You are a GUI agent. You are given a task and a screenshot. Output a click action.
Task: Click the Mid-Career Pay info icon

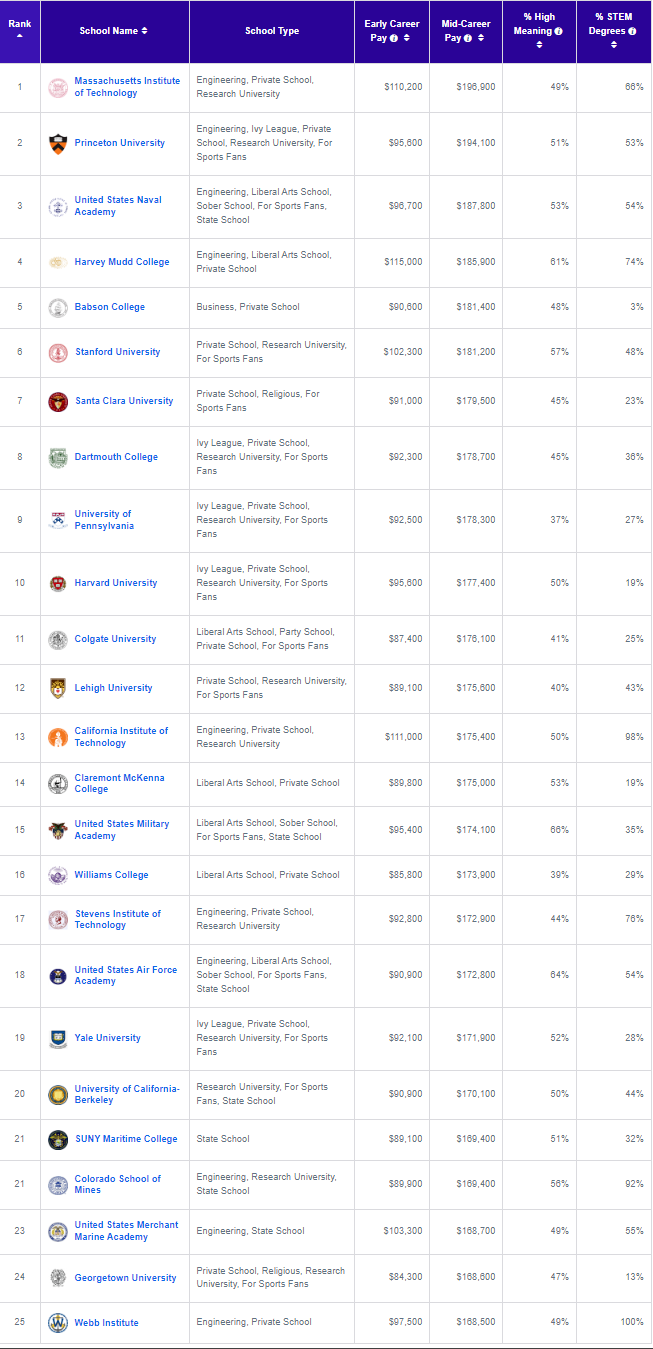pyautogui.click(x=468, y=38)
